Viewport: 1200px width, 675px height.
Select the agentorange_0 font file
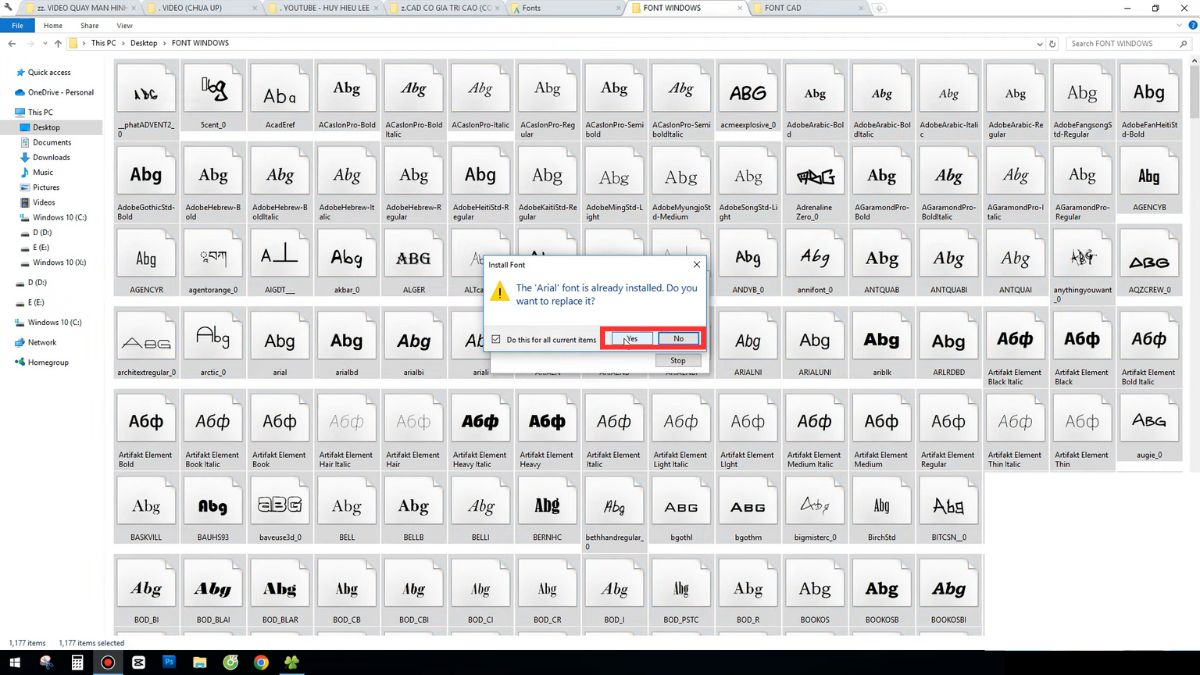[x=213, y=263]
